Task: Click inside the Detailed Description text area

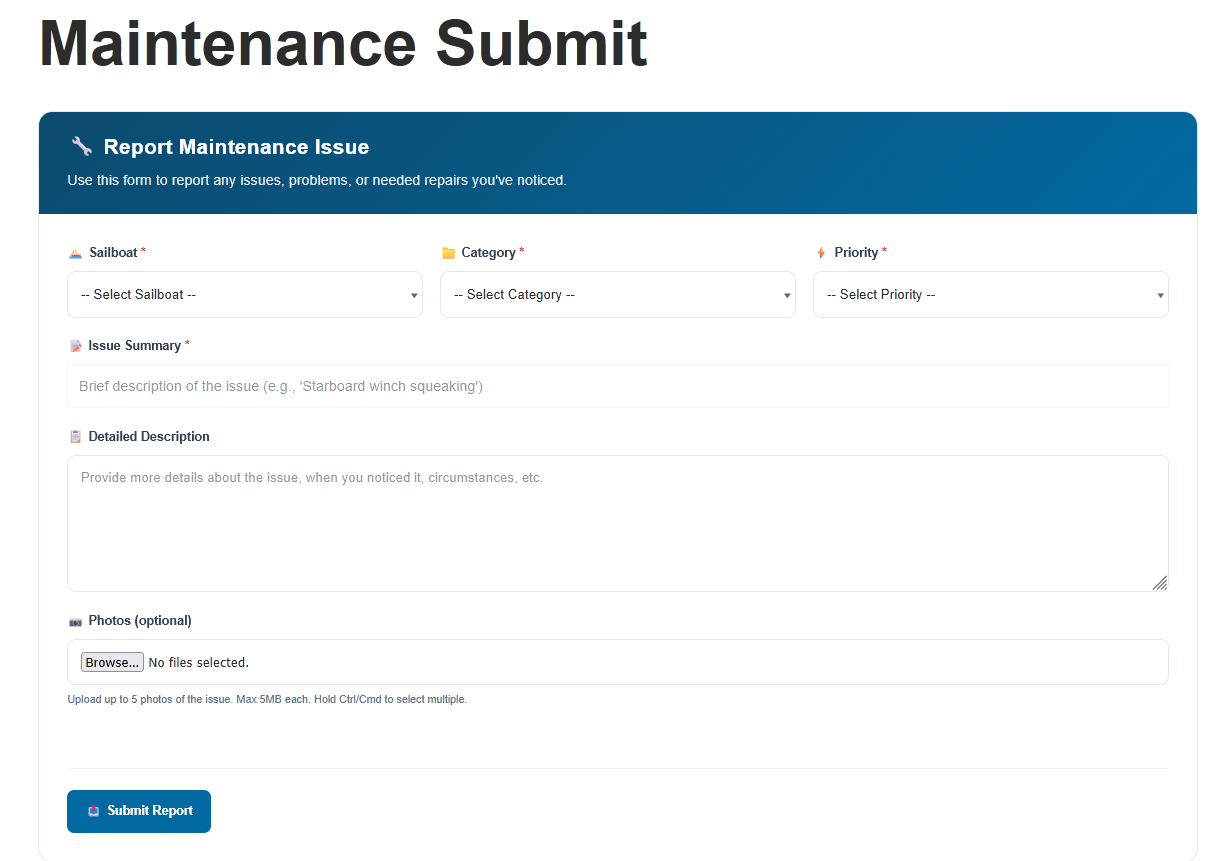Action: coord(617,523)
